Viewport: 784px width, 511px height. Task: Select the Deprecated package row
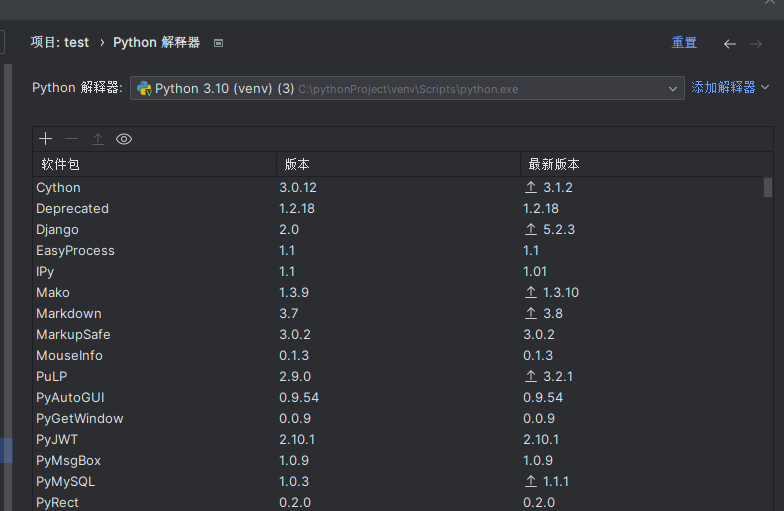pyautogui.click(x=398, y=208)
